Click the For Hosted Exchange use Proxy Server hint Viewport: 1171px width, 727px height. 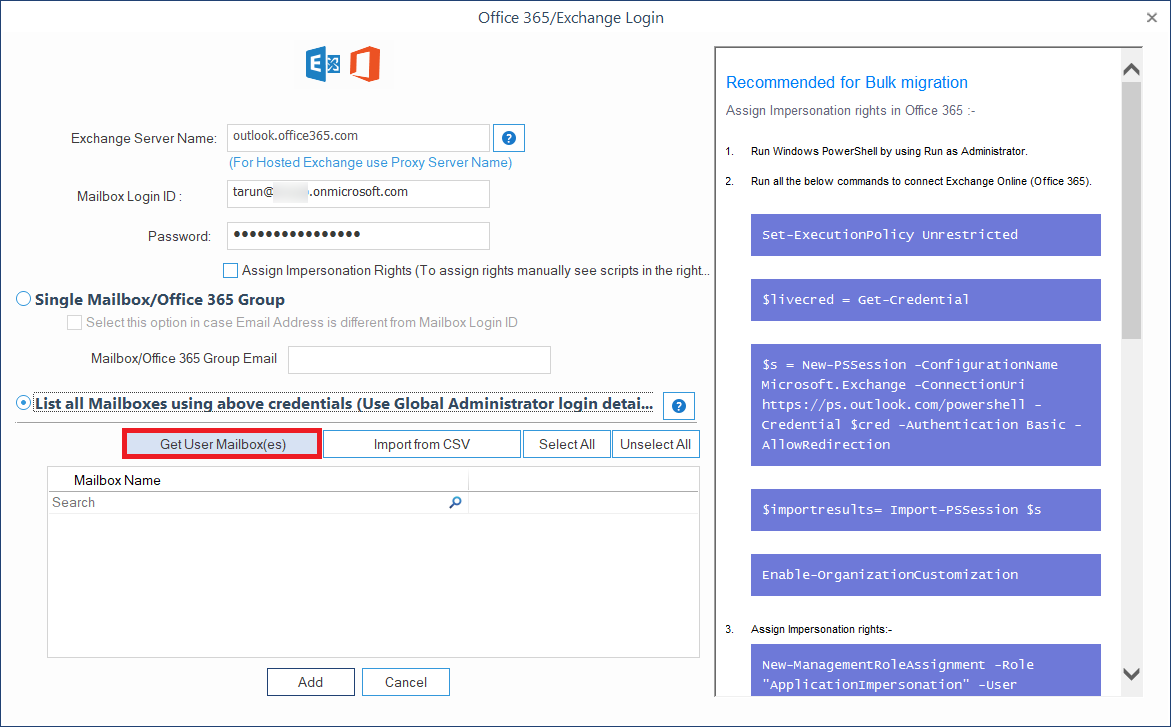pos(370,162)
